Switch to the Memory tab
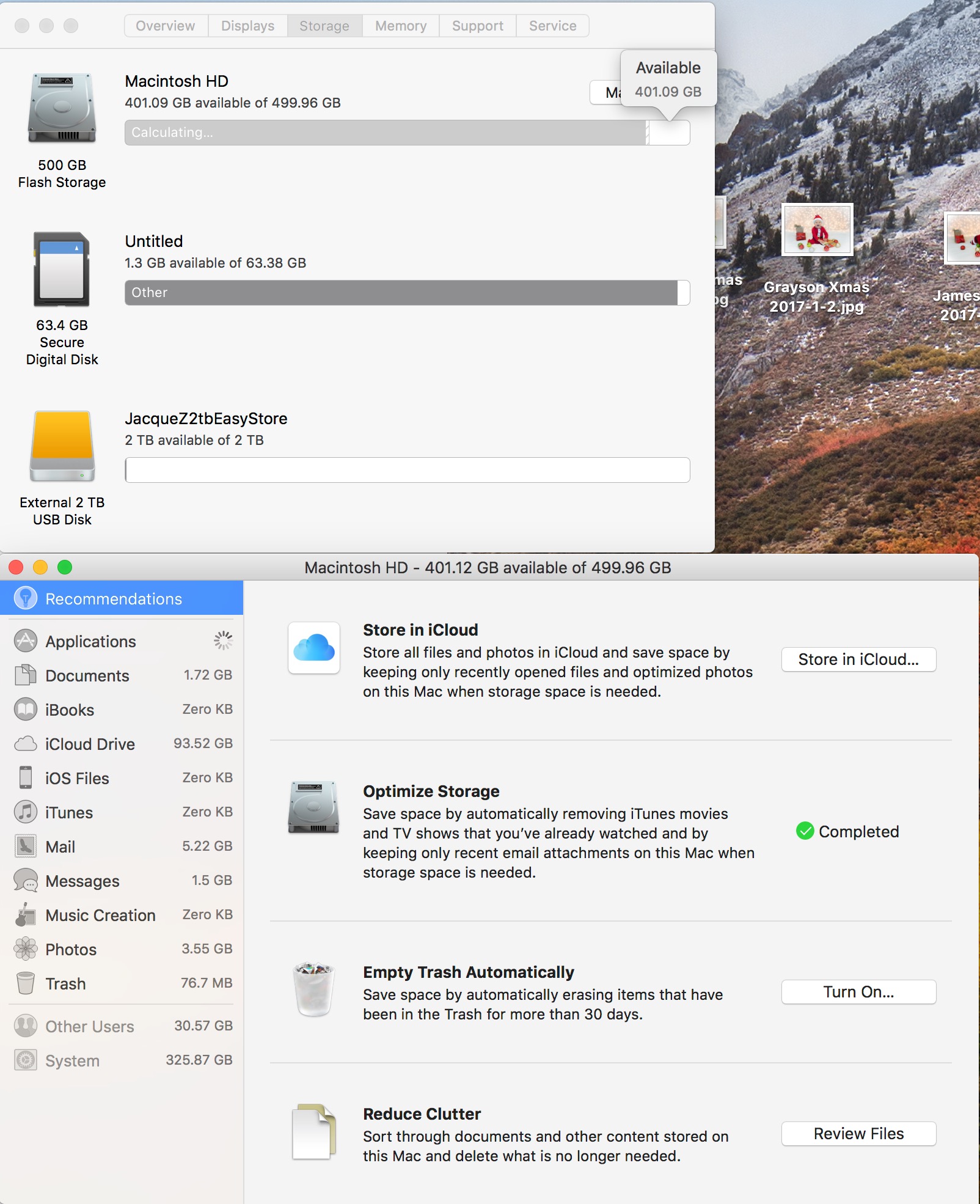The height and width of the screenshot is (1204, 980). 401,26
